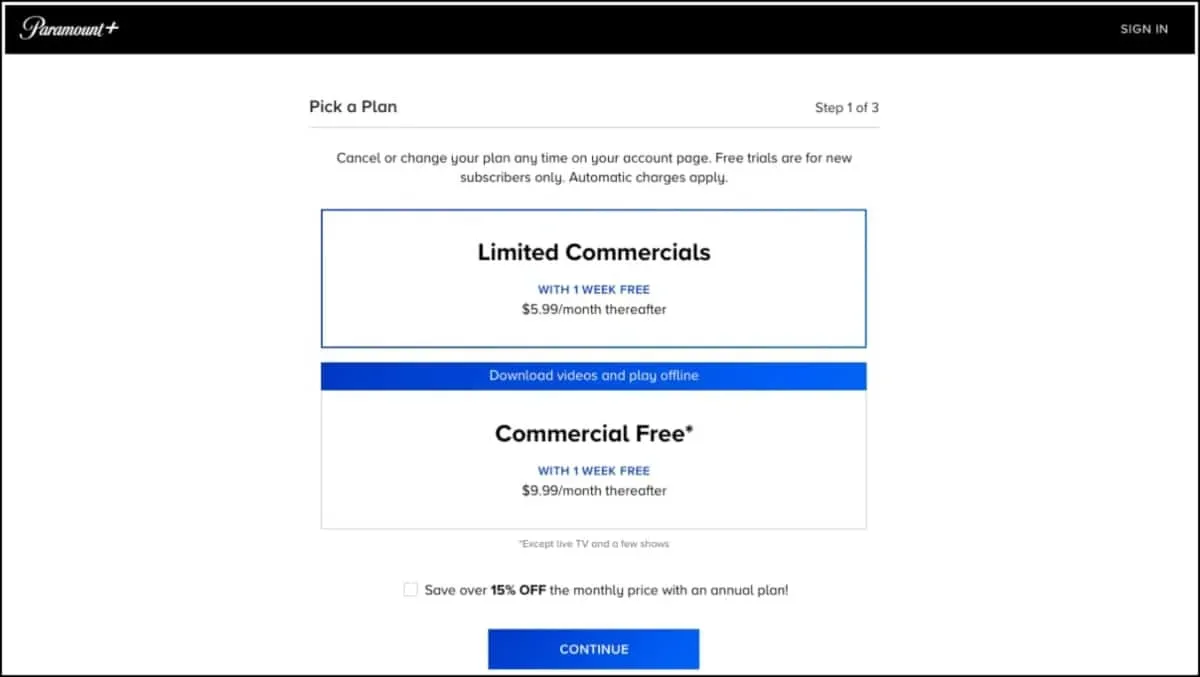
Task: Click the Cancel or change your plan notice
Action: [593, 158]
